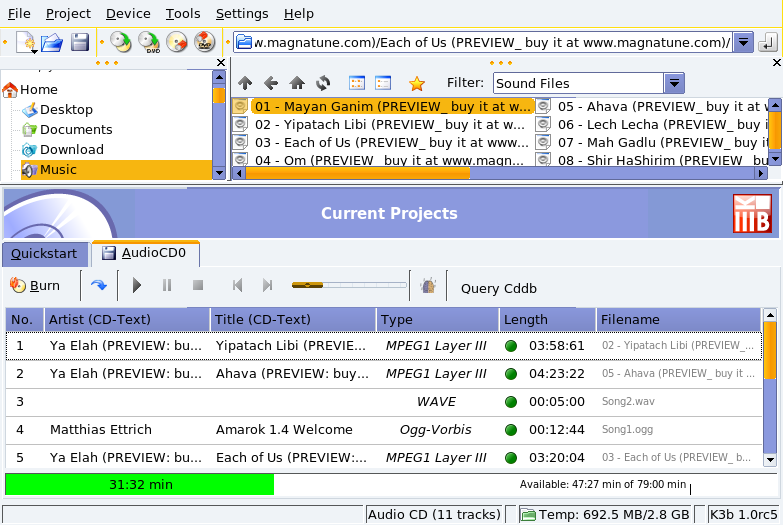783x525 pixels.
Task: Skip to next track
Action: point(268,285)
